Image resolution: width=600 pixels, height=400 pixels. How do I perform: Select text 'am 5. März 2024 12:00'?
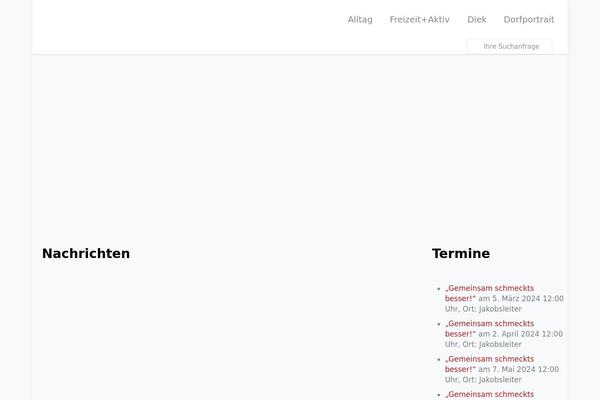tap(521, 299)
